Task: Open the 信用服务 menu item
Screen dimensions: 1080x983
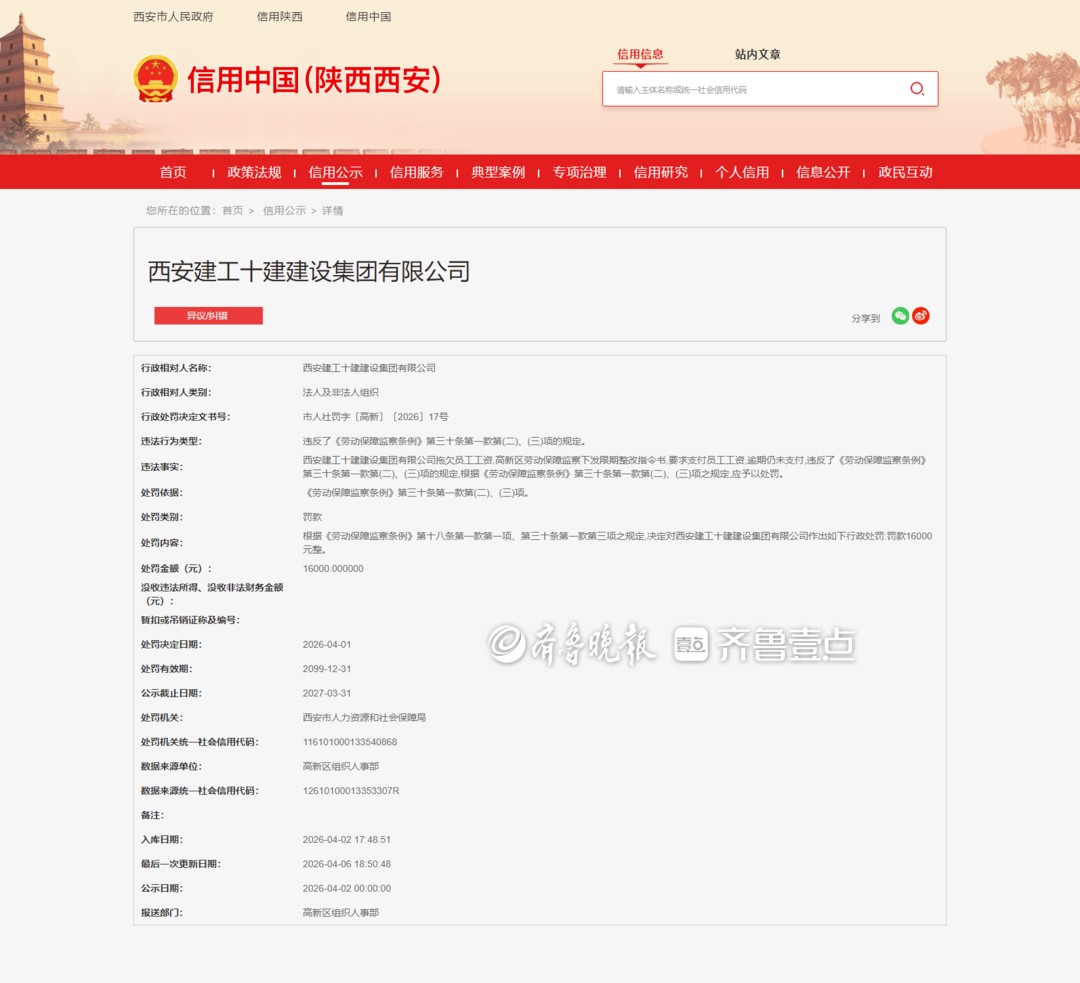Action: pyautogui.click(x=416, y=172)
